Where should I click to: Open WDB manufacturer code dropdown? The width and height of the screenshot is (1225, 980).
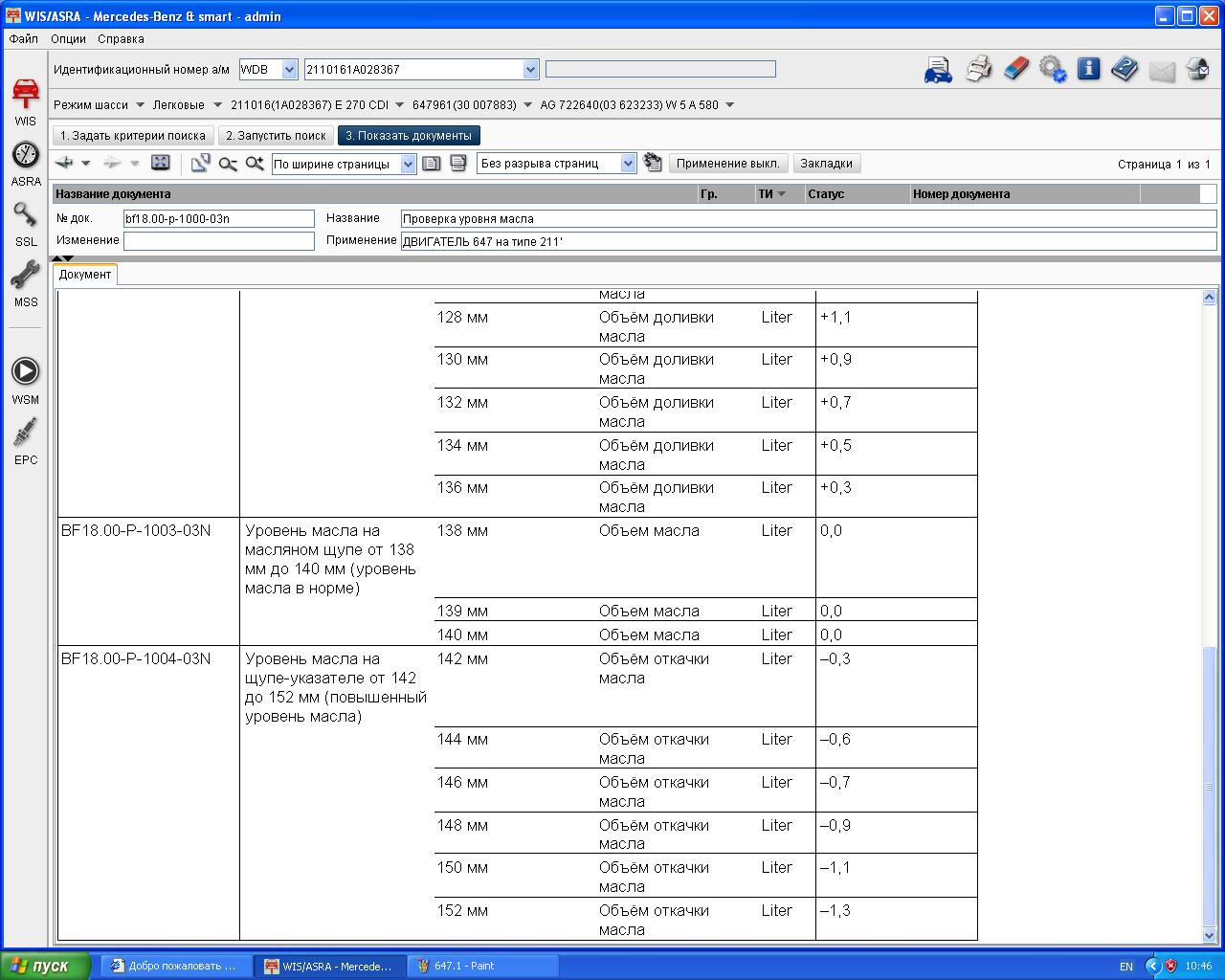tap(290, 70)
